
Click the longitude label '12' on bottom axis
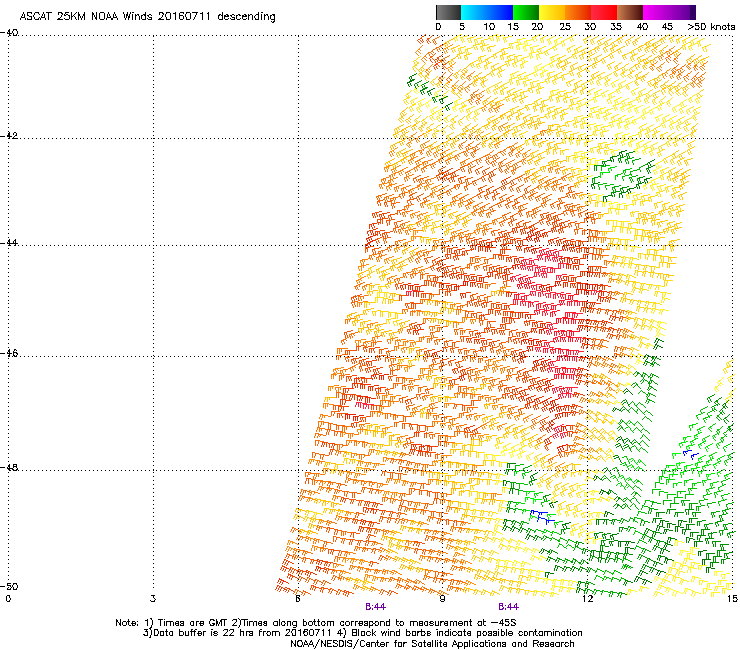(x=587, y=599)
